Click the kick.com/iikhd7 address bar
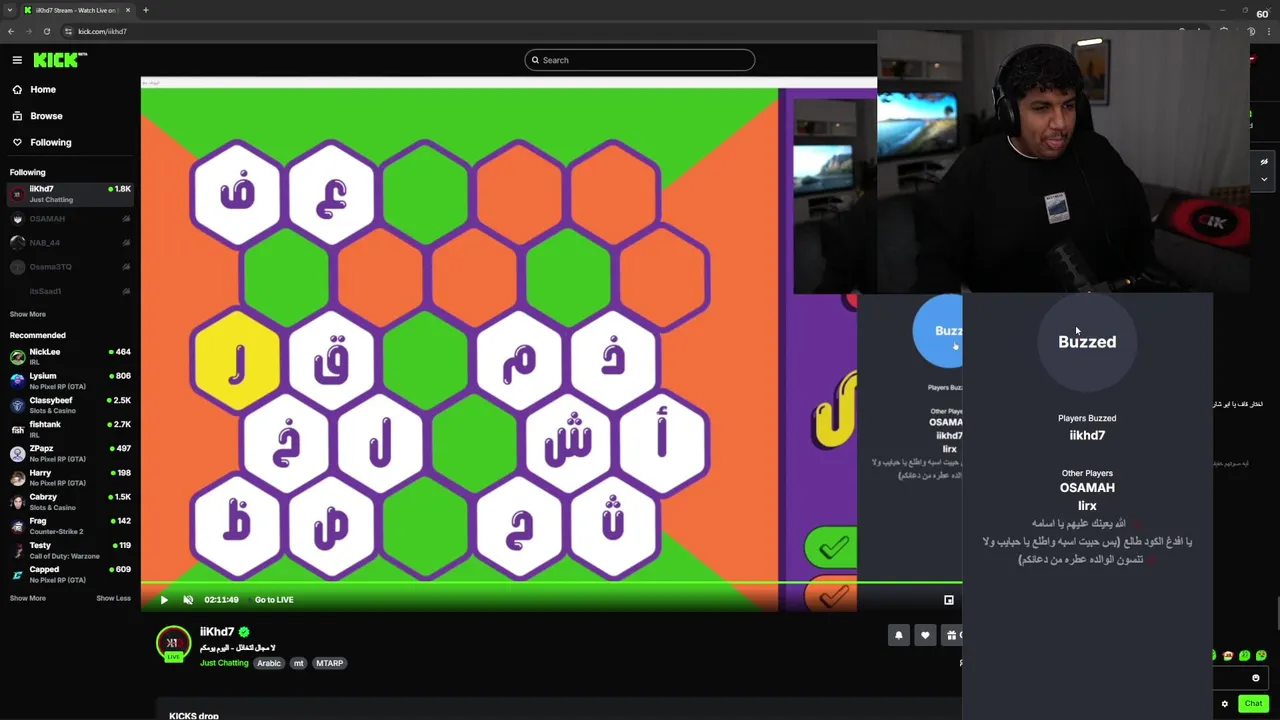Screen dimensions: 1280x720 pos(102,31)
